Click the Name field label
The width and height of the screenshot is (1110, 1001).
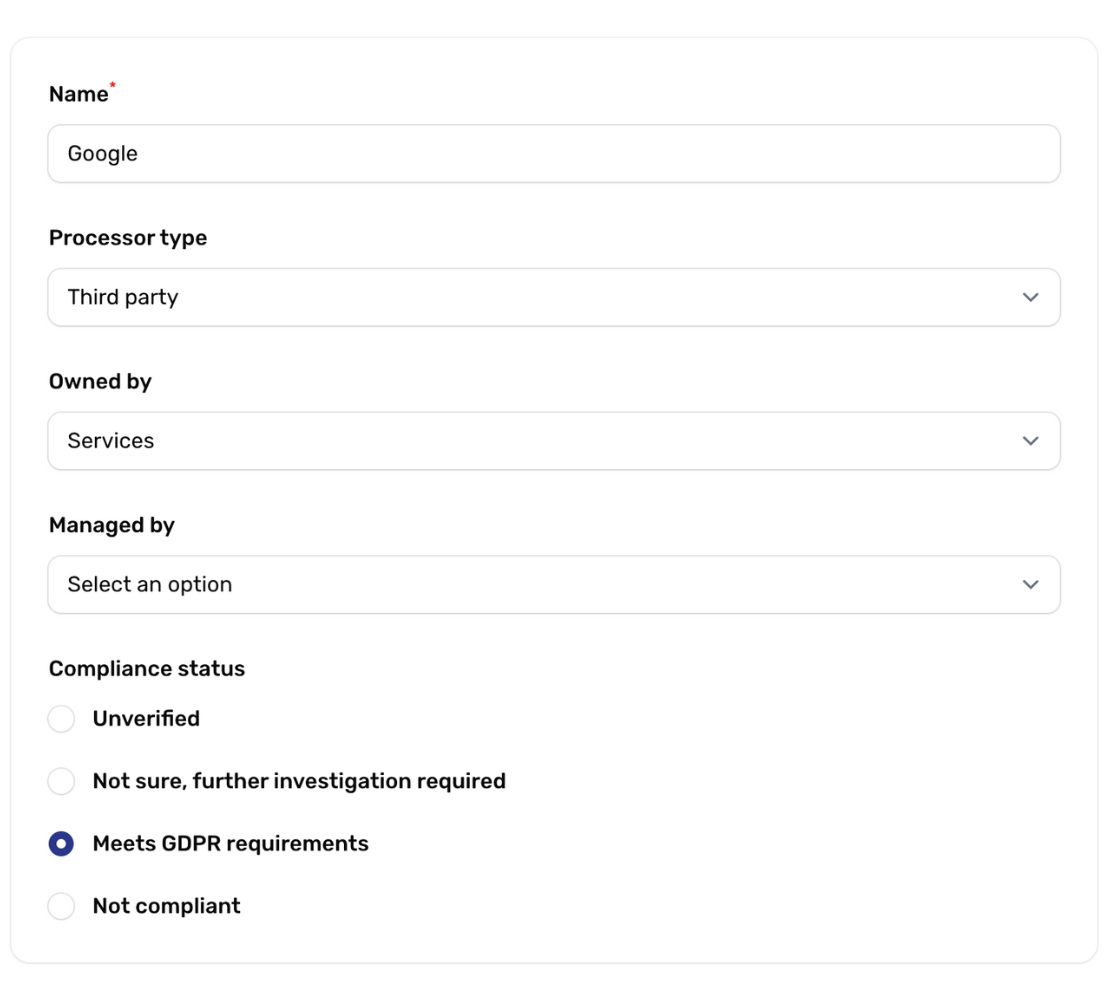tap(76, 93)
